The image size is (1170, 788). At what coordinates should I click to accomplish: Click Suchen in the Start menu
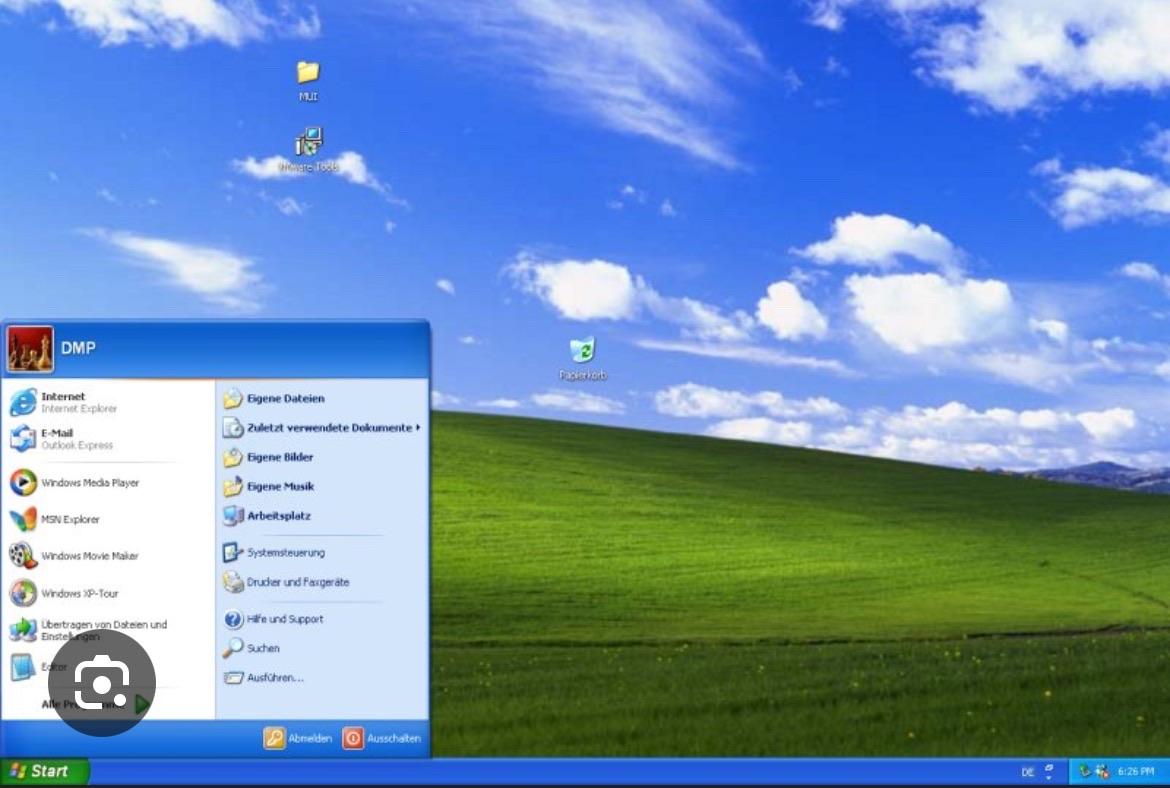[322, 648]
